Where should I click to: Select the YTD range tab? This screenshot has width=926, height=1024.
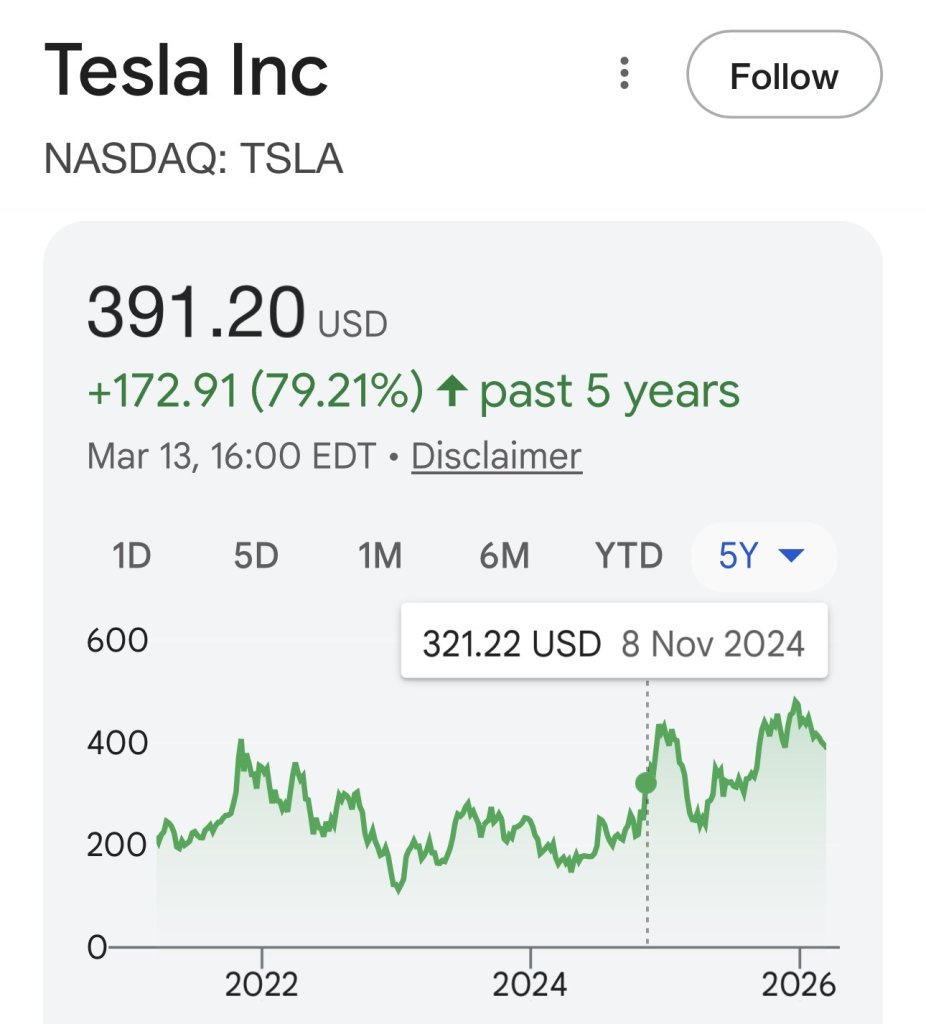[x=629, y=555]
